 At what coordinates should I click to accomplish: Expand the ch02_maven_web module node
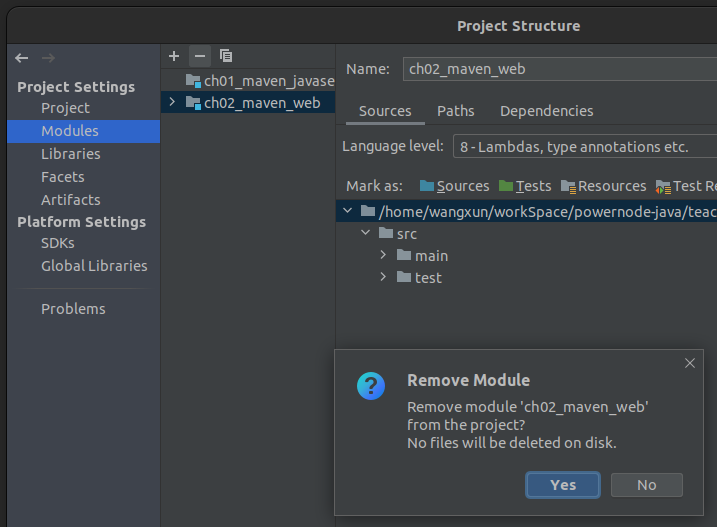coord(172,102)
